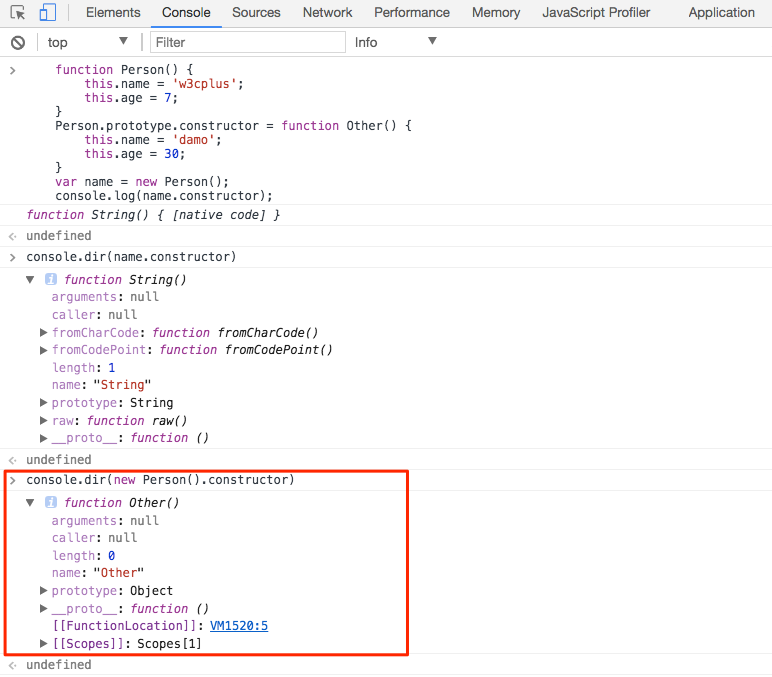
Task: Click the info badge next to function Other()
Action: coord(51,502)
